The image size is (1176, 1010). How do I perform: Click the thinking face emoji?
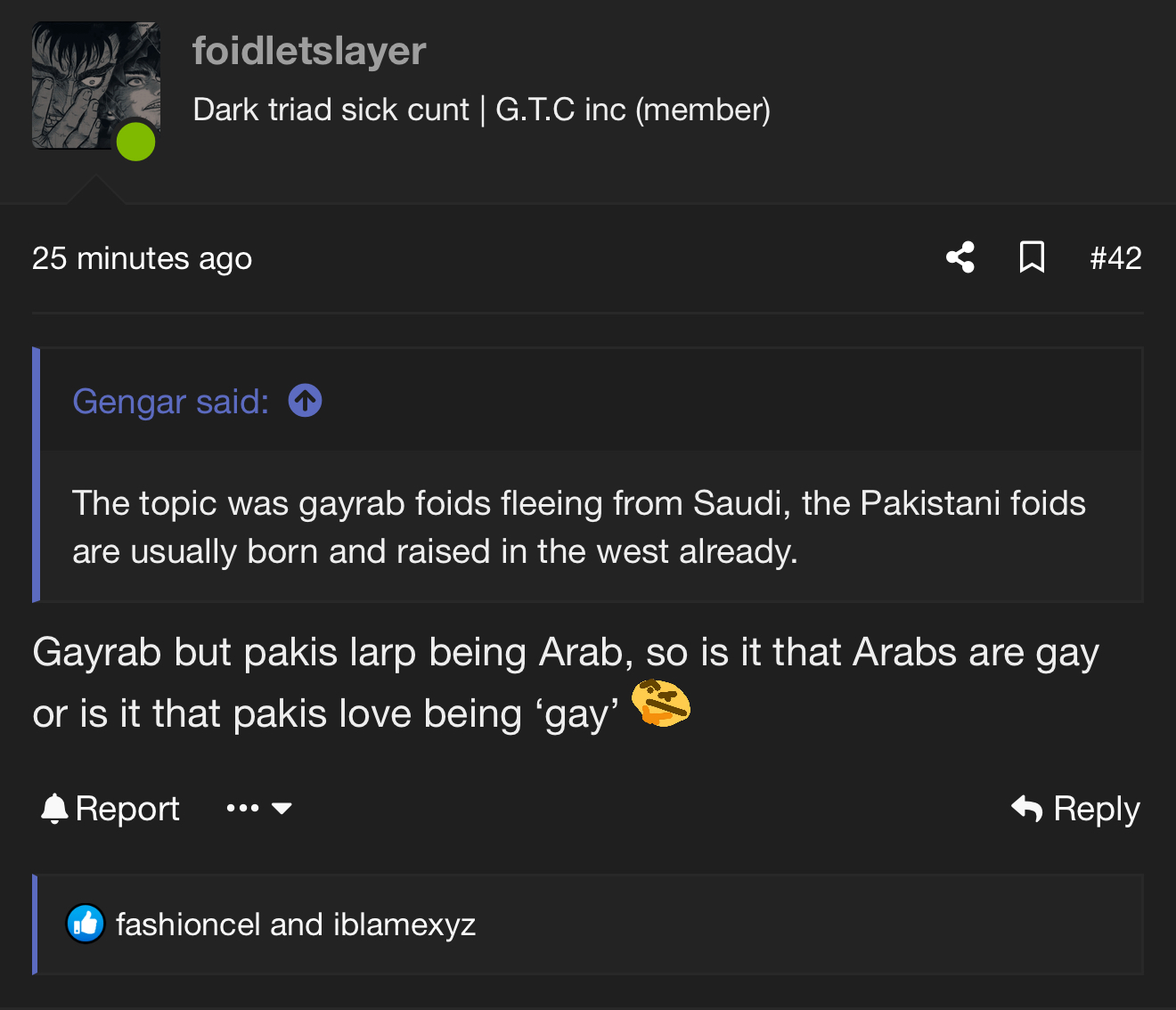(x=660, y=704)
